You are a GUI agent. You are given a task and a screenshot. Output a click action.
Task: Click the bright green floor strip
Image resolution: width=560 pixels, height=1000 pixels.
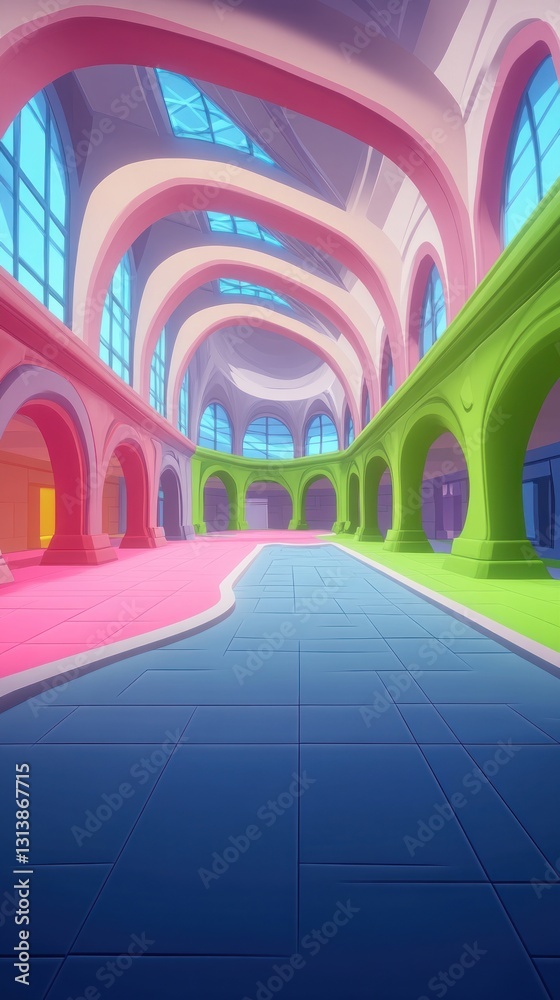click(x=472, y=593)
